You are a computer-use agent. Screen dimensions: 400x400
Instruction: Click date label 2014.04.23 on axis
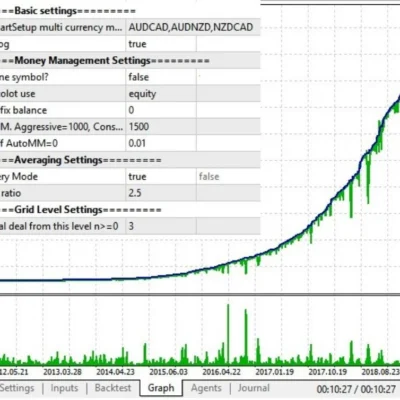(115, 372)
